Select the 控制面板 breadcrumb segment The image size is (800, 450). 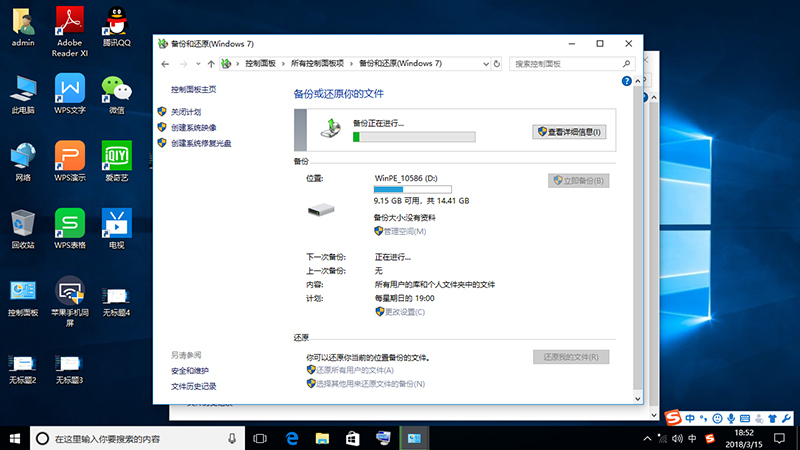[260, 64]
